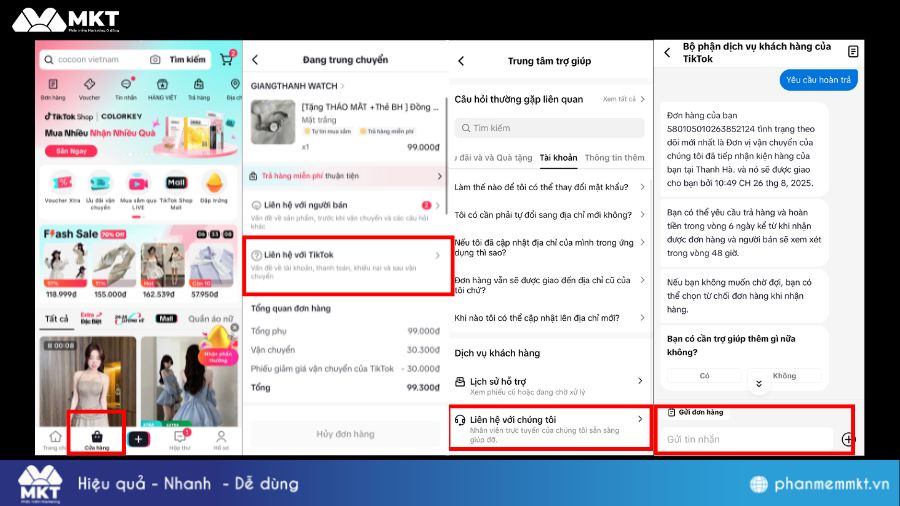Open the live video card showing 00:08
Screen dimensions: 900x506
pos(87,382)
